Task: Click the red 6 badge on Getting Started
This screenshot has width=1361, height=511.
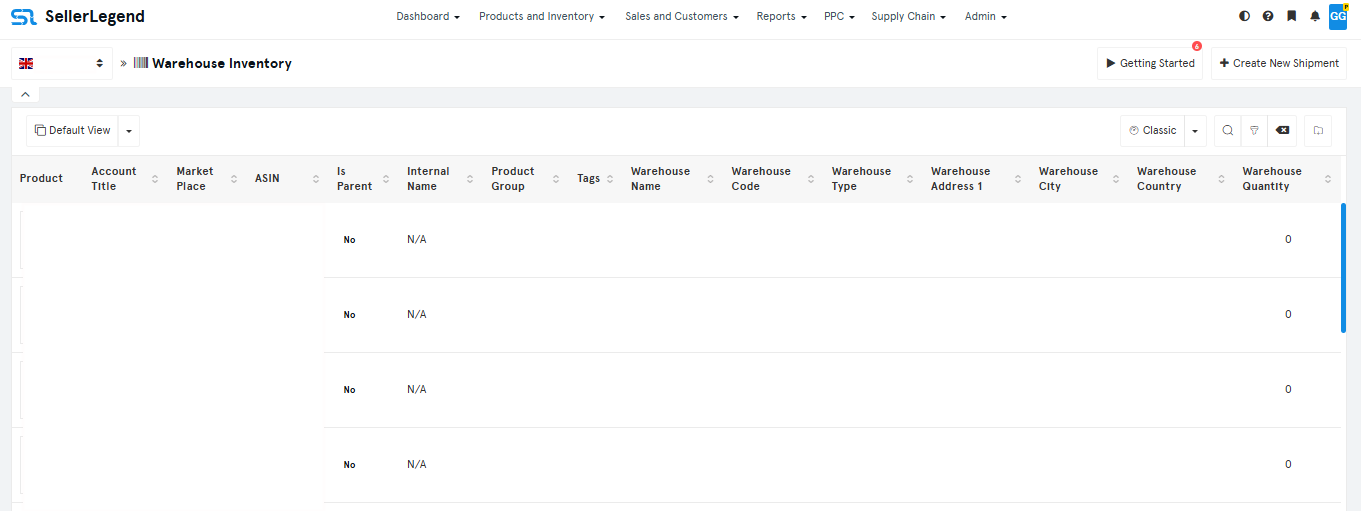Action: (1197, 46)
